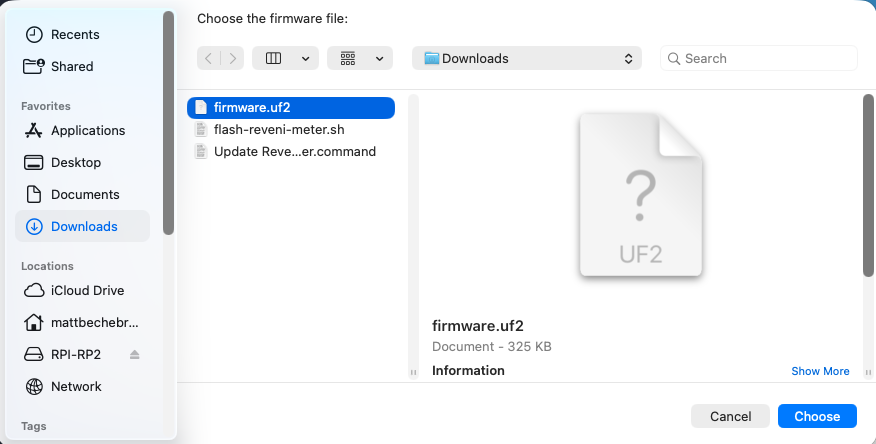Click the Search field
The width and height of the screenshot is (876, 444).
[x=759, y=58]
